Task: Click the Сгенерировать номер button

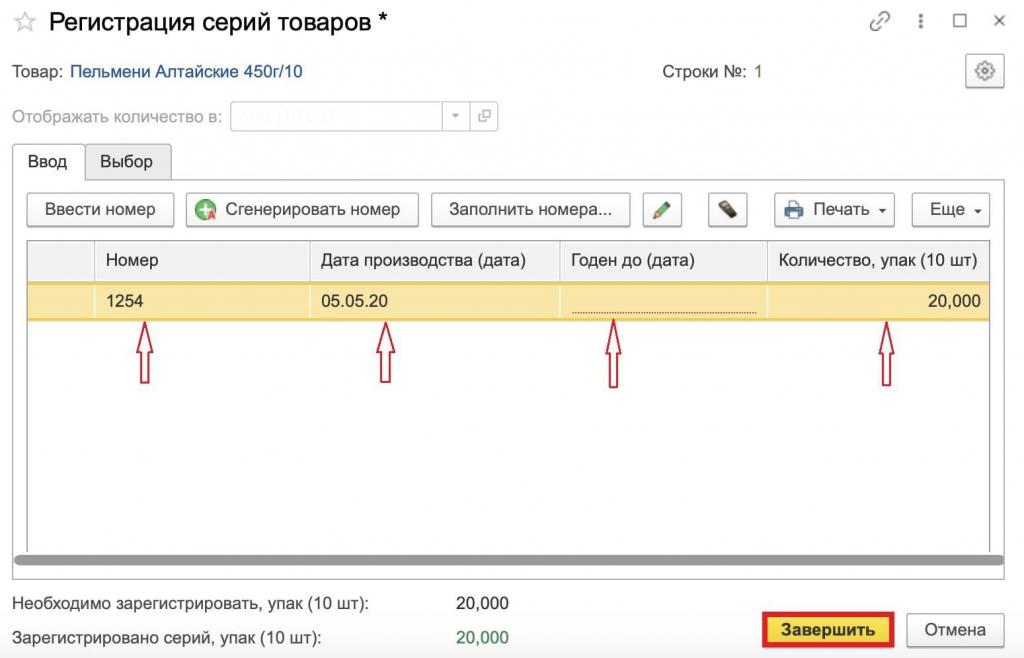Action: click(302, 210)
